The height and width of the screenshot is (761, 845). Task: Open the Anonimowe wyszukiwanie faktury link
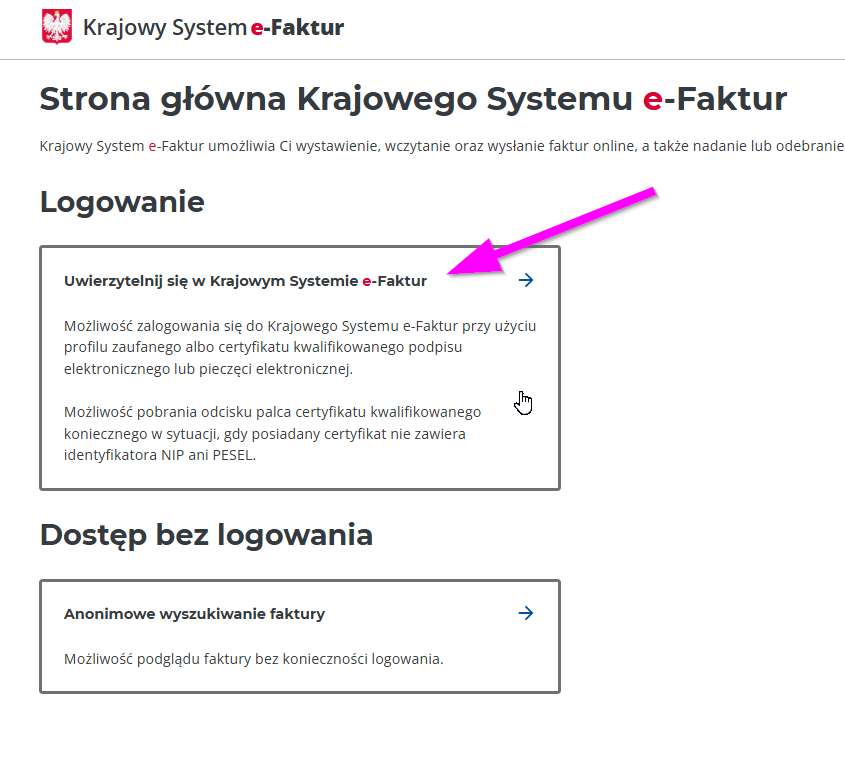[194, 614]
